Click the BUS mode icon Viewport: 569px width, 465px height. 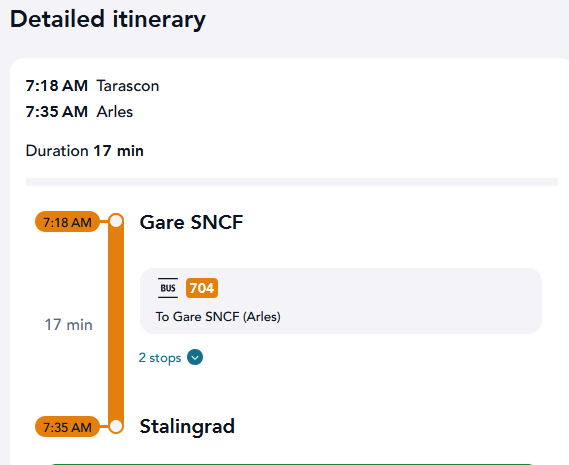pyautogui.click(x=168, y=288)
